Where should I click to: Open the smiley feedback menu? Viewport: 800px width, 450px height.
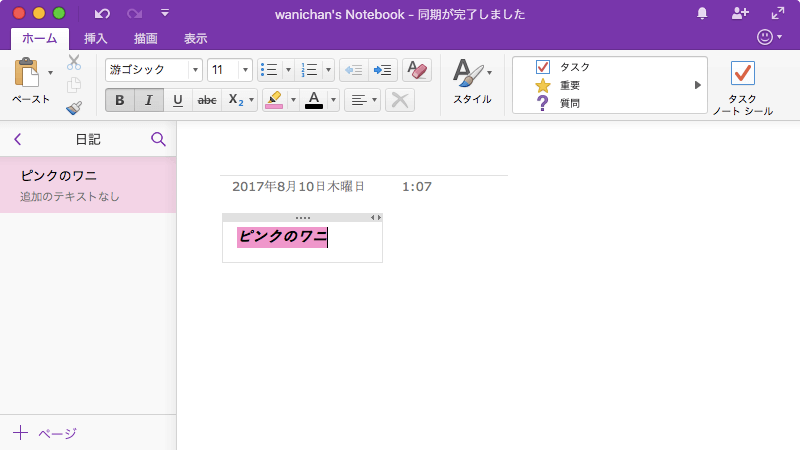click(x=769, y=37)
